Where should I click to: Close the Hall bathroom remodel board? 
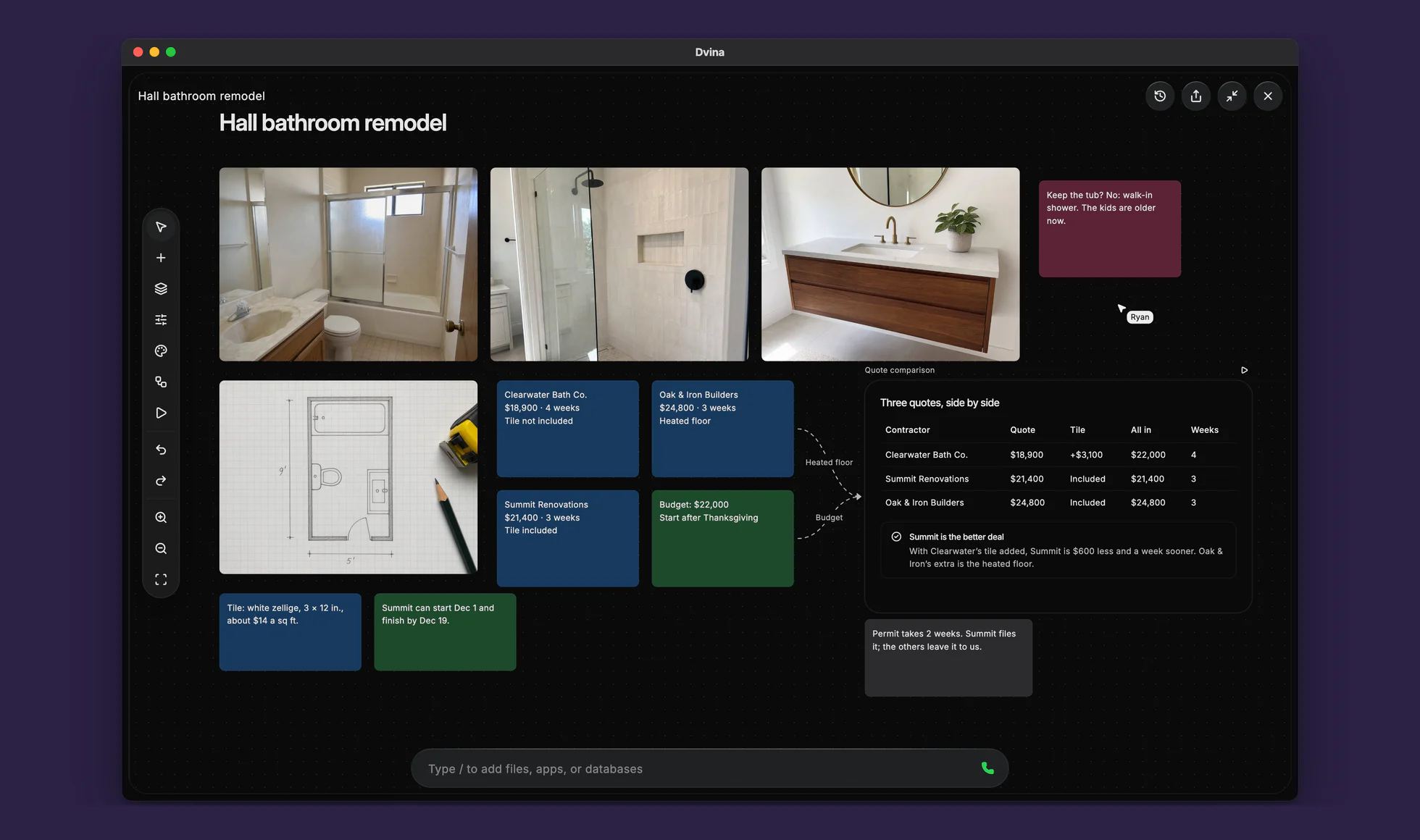click(1268, 96)
